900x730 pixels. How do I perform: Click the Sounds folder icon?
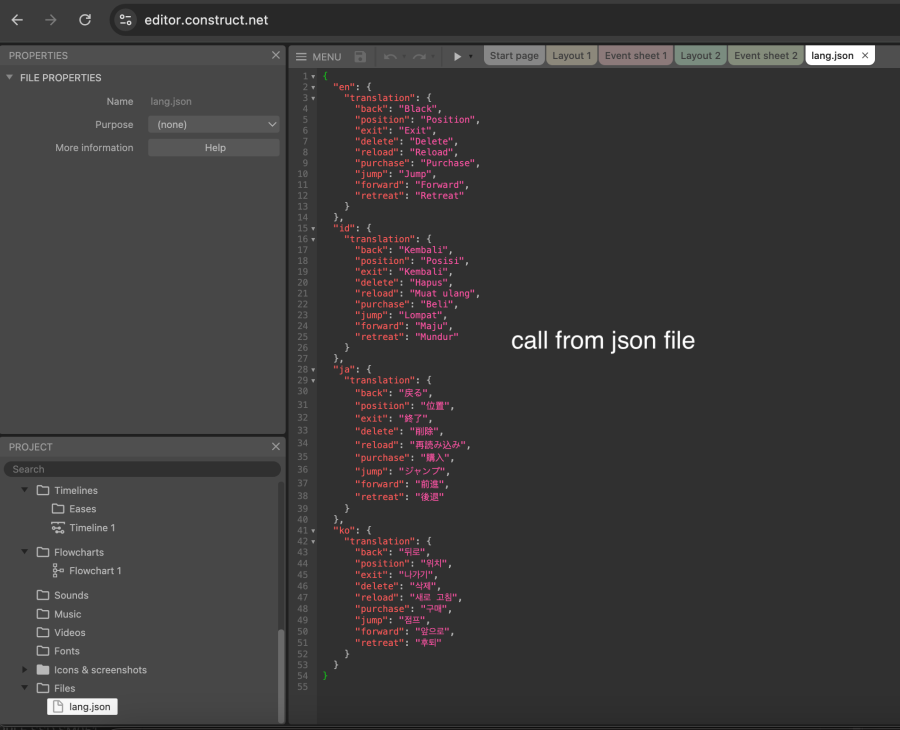43,595
